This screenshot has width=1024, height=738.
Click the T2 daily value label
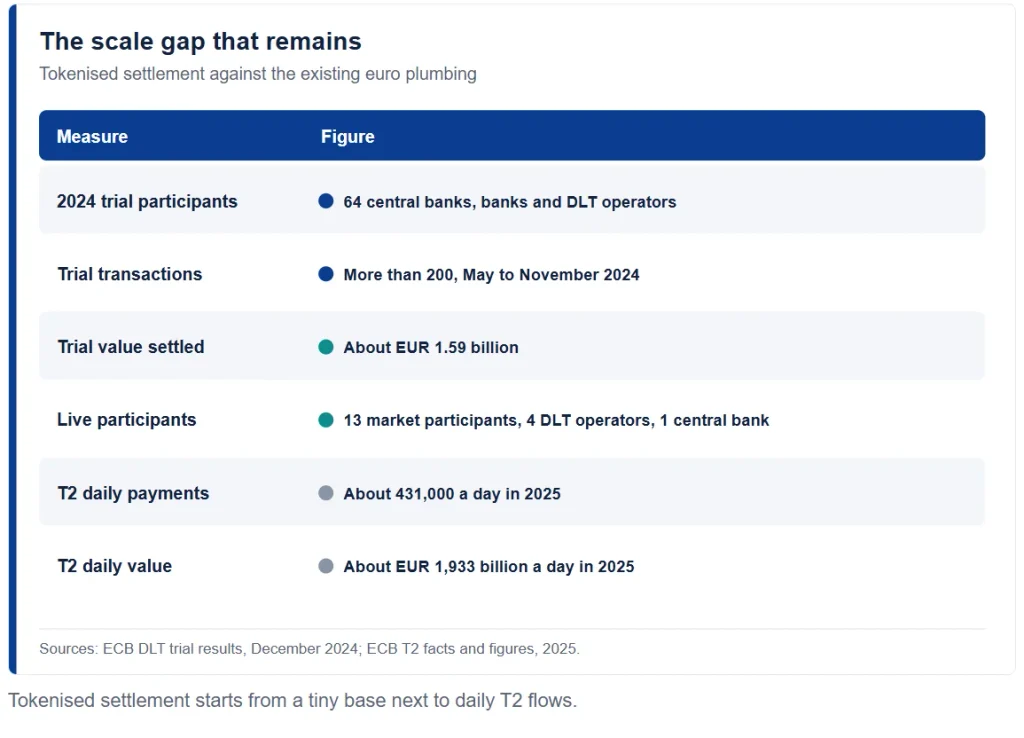click(114, 566)
